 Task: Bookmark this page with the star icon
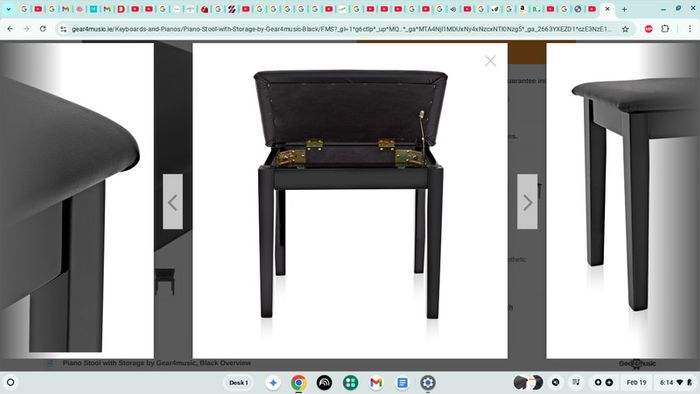pyautogui.click(x=625, y=29)
